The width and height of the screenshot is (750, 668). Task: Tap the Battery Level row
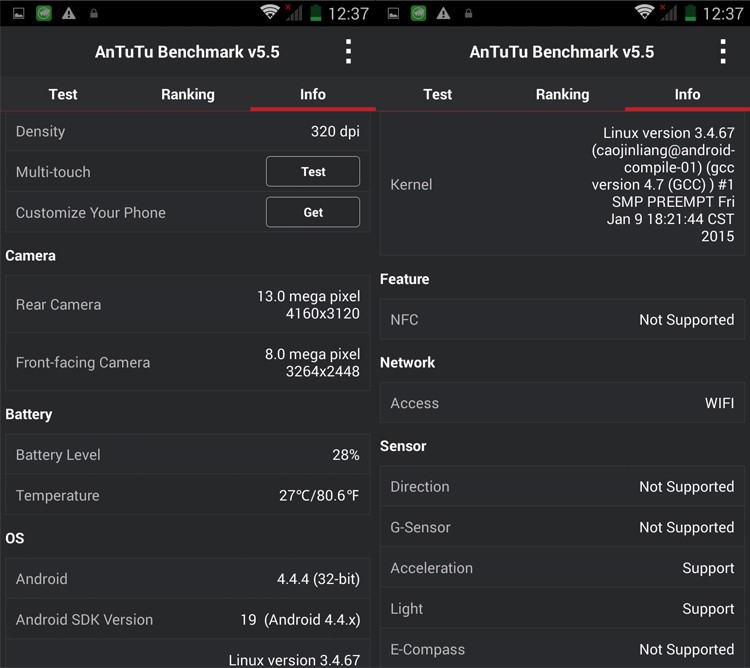[187, 455]
